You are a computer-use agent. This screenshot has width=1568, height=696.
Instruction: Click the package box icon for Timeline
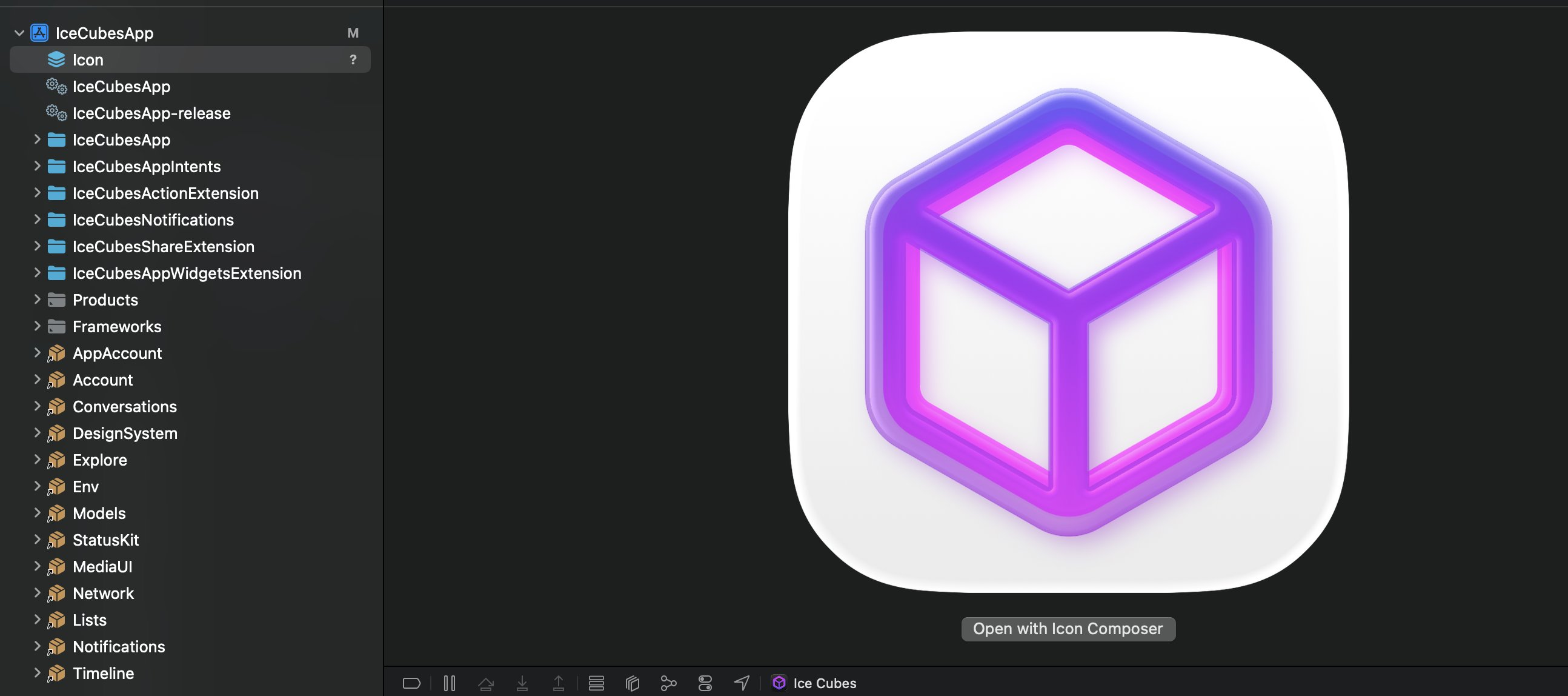[x=56, y=674]
